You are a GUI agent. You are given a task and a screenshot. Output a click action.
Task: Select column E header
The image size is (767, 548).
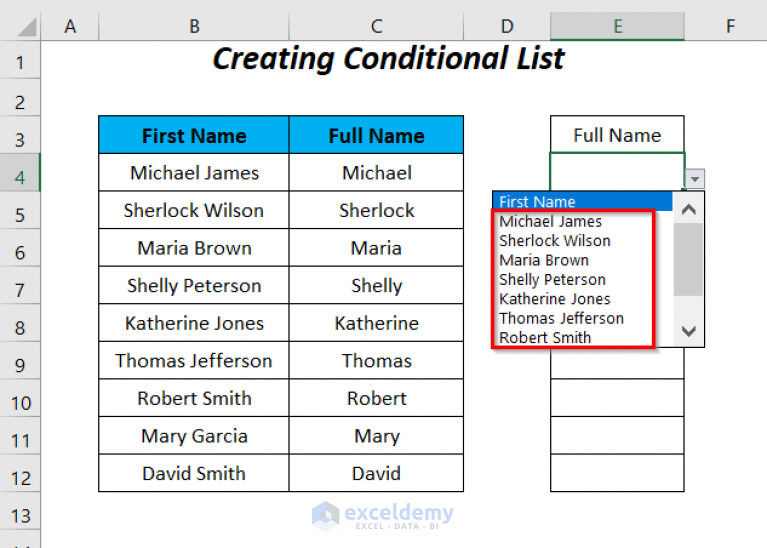[x=617, y=26]
